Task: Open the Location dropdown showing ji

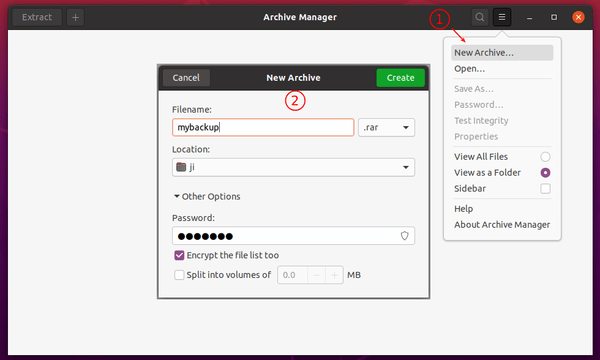Action: (x=293, y=167)
